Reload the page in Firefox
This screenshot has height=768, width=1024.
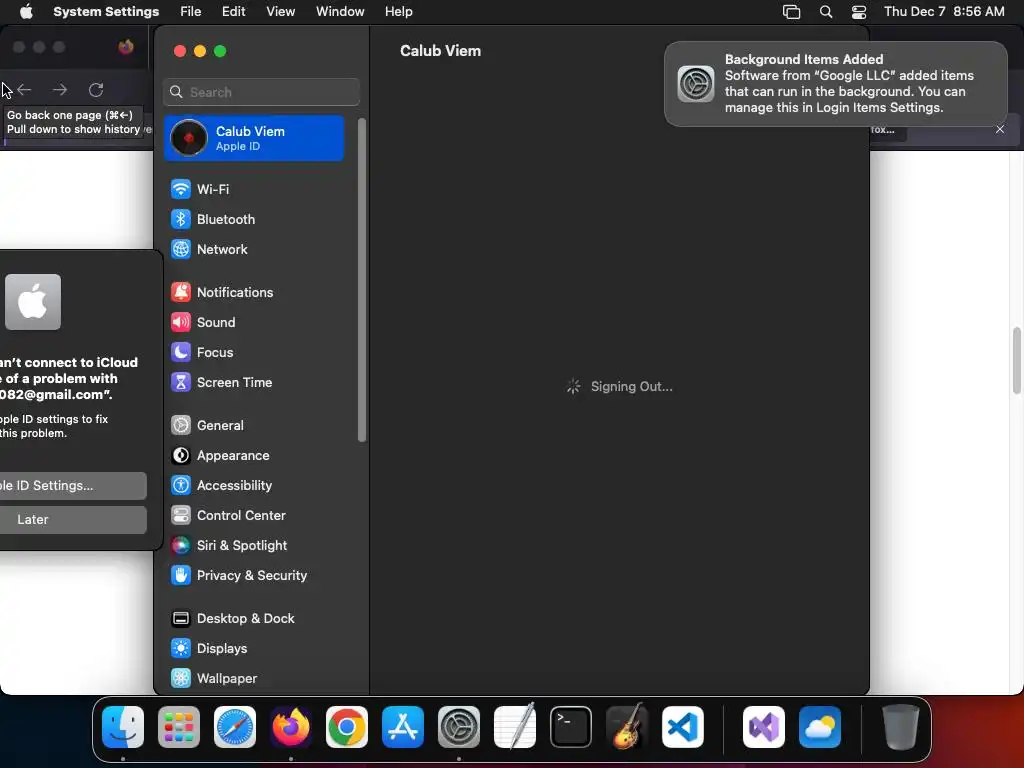pos(96,89)
